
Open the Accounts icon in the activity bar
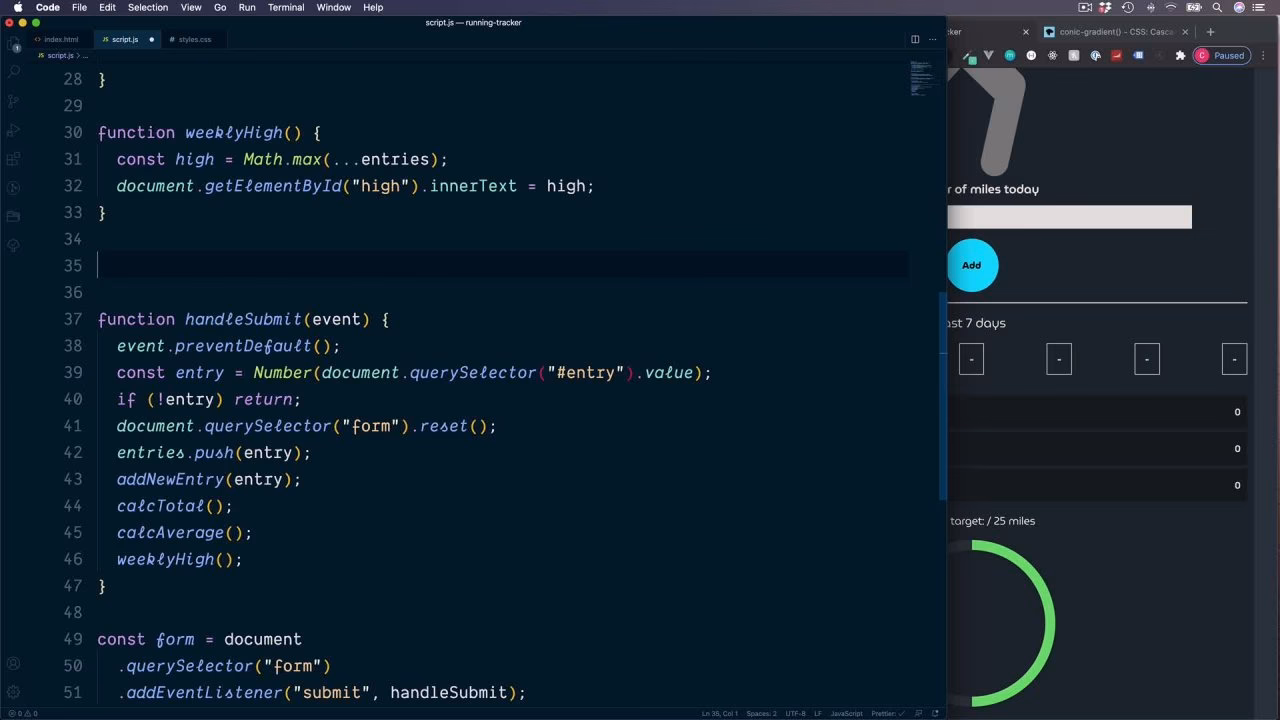click(x=14, y=663)
